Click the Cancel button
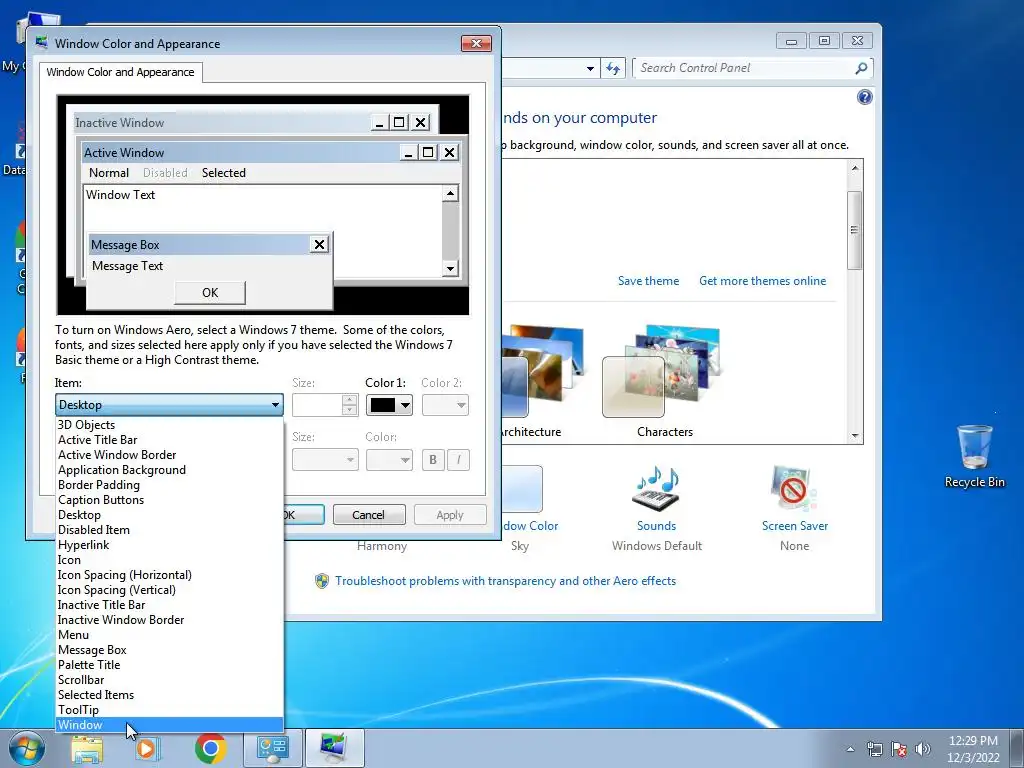The image size is (1024, 768). tap(368, 515)
